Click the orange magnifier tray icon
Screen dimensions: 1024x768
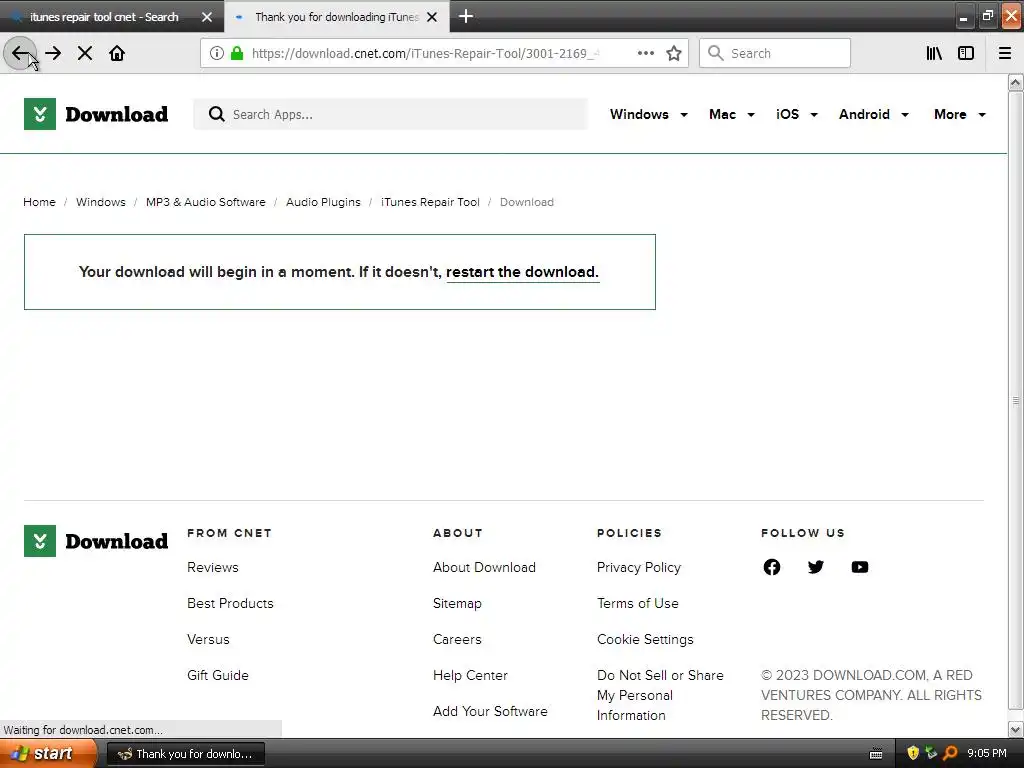(x=950, y=753)
